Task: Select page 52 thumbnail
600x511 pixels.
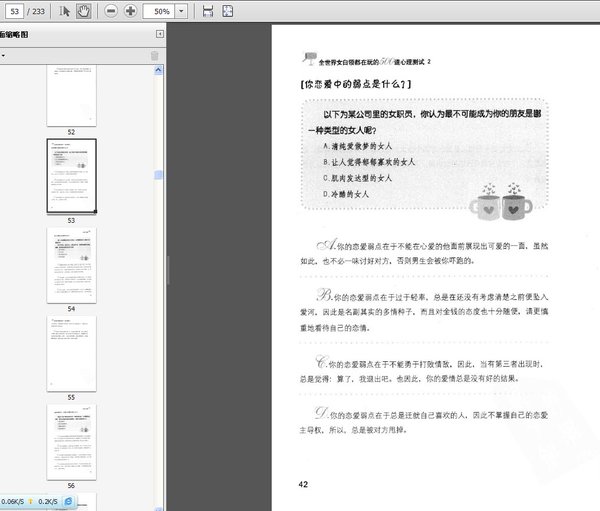Action: [x=72, y=95]
